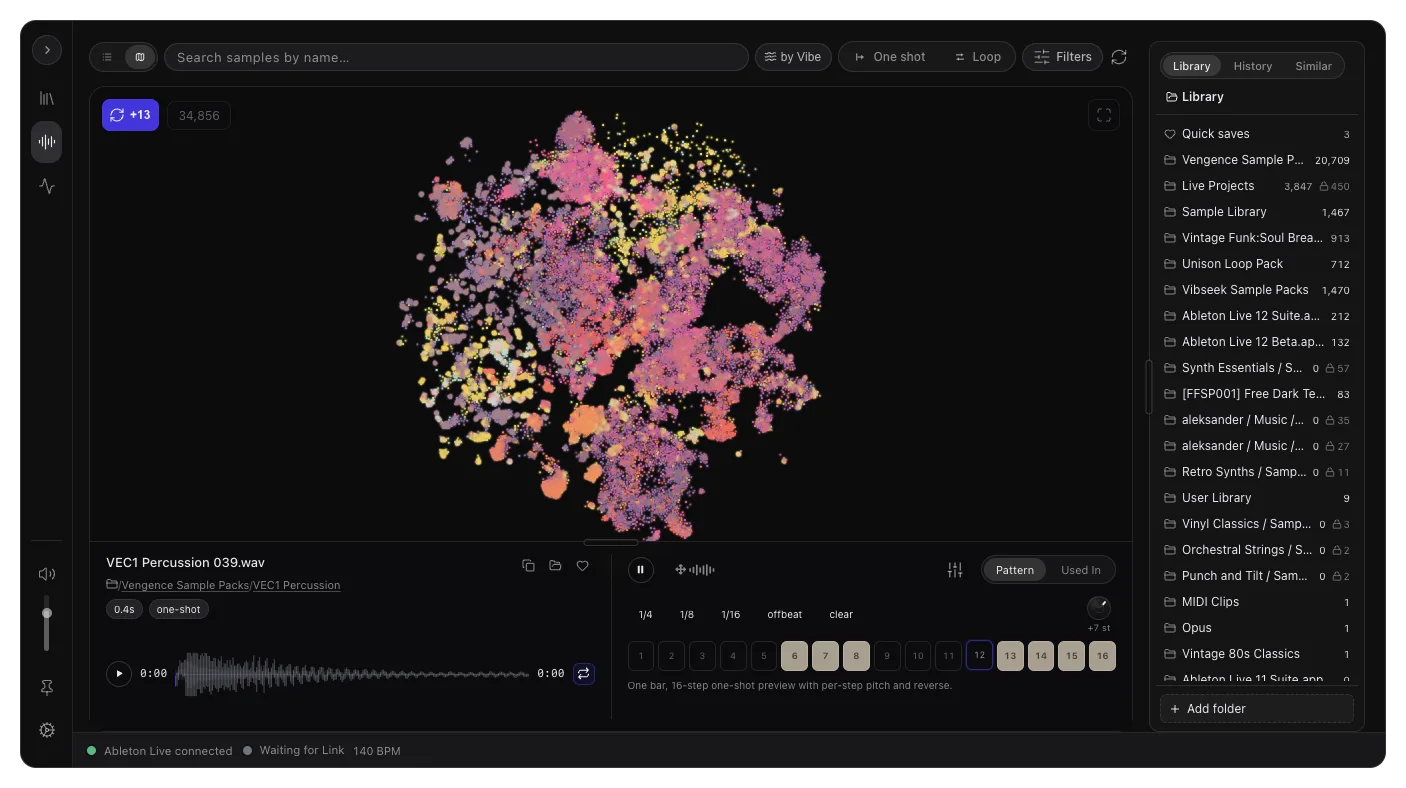Open the Unison Loop Pack folder
Screen dimensions: 1406x788
(x=1257, y=264)
